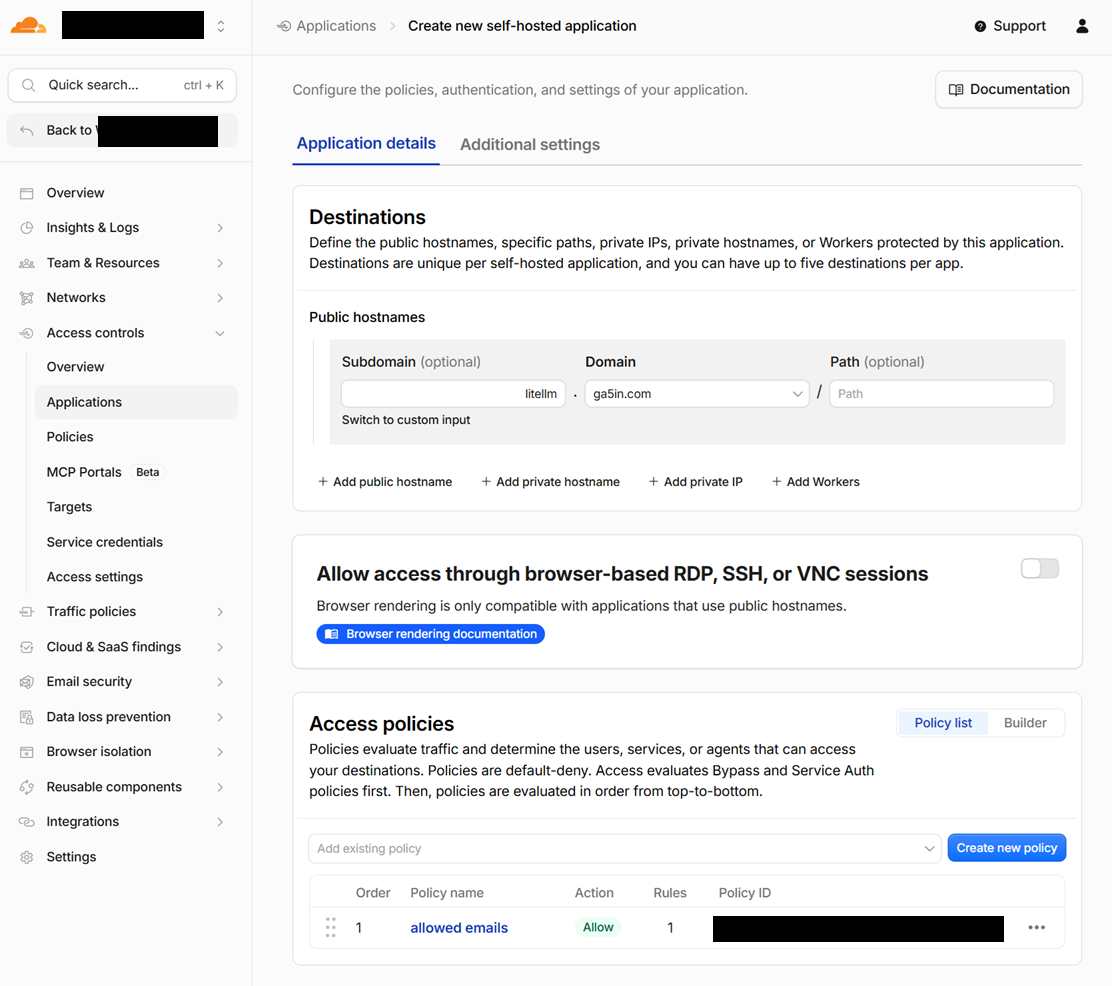Click the Networks sidebar icon
The width and height of the screenshot is (1112, 986).
(x=27, y=298)
